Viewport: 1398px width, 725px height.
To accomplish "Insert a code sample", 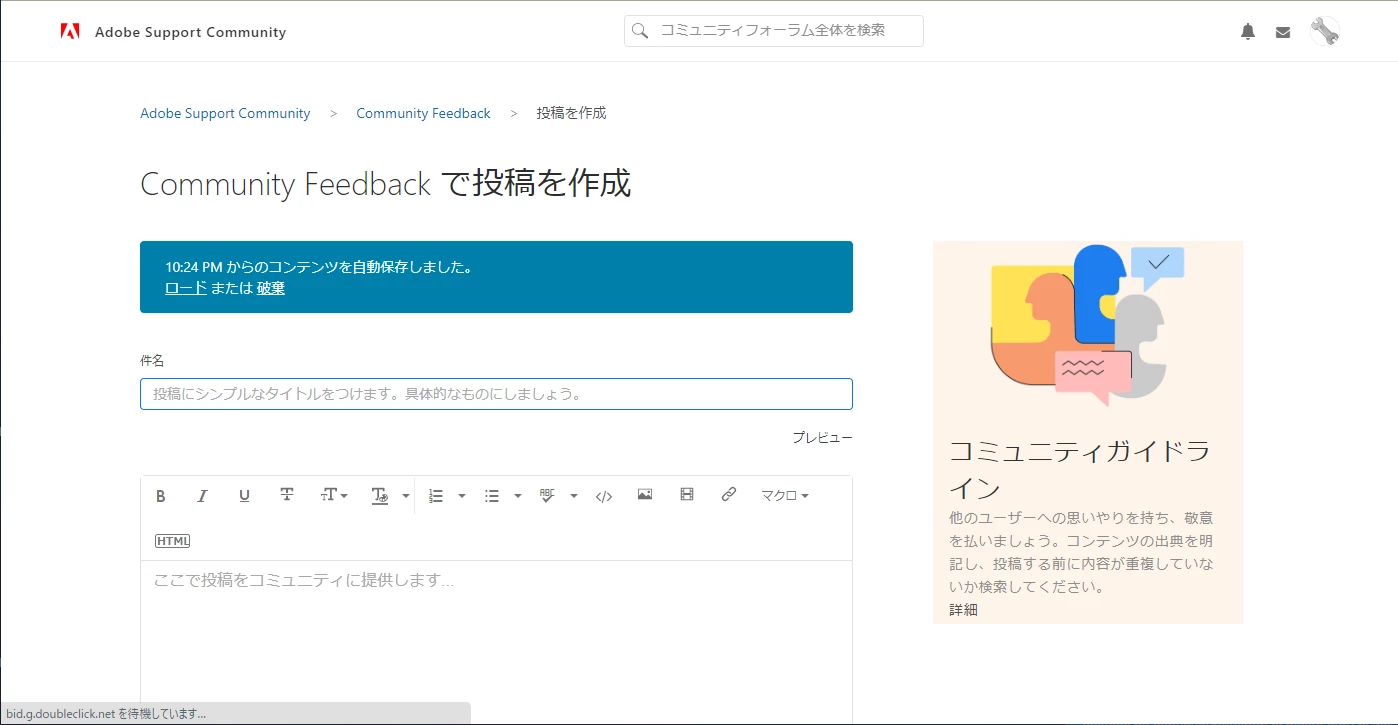I will click(x=603, y=496).
